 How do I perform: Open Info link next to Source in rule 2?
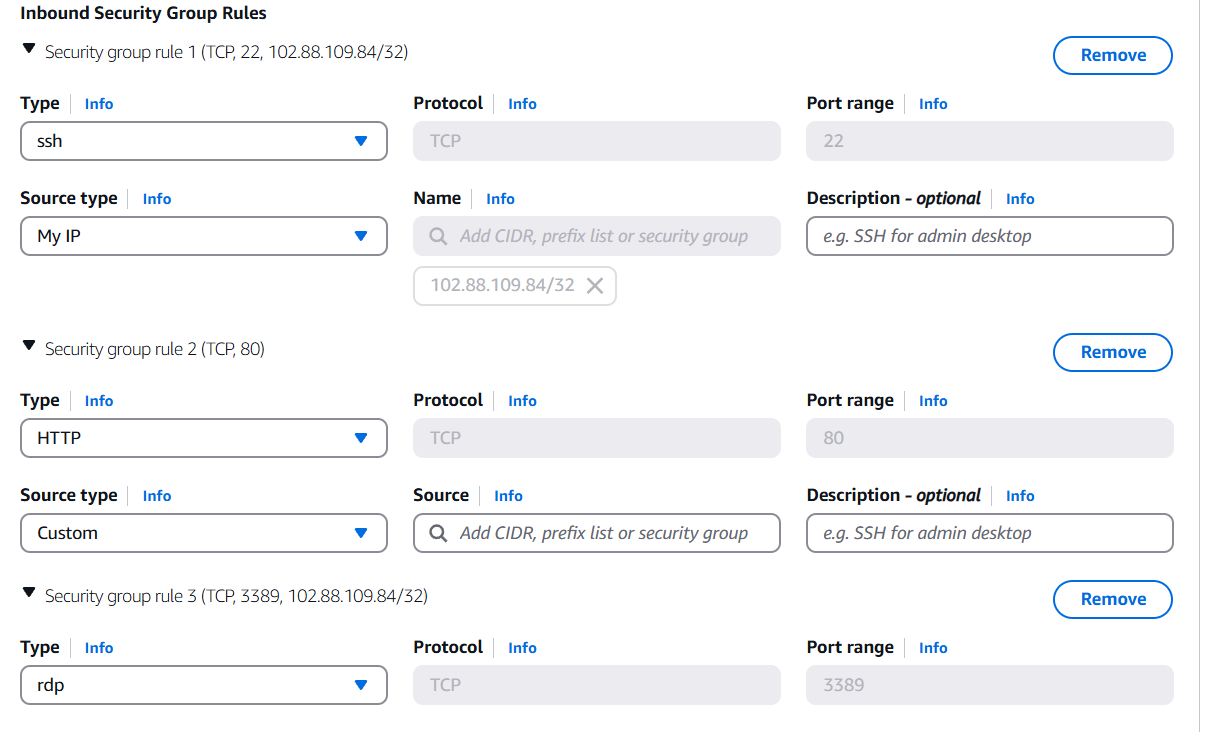coord(508,496)
